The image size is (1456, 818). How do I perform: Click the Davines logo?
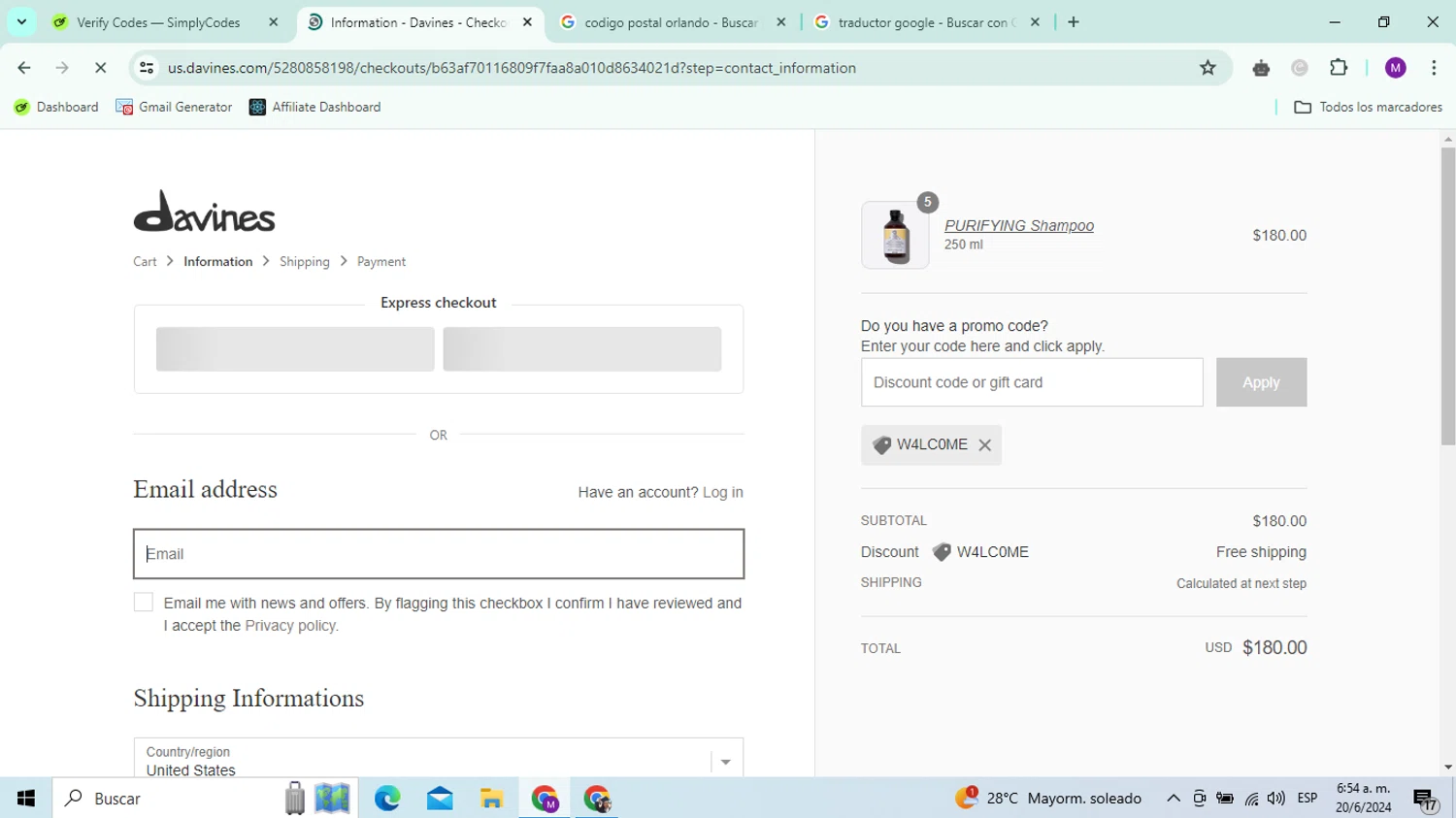click(x=204, y=211)
